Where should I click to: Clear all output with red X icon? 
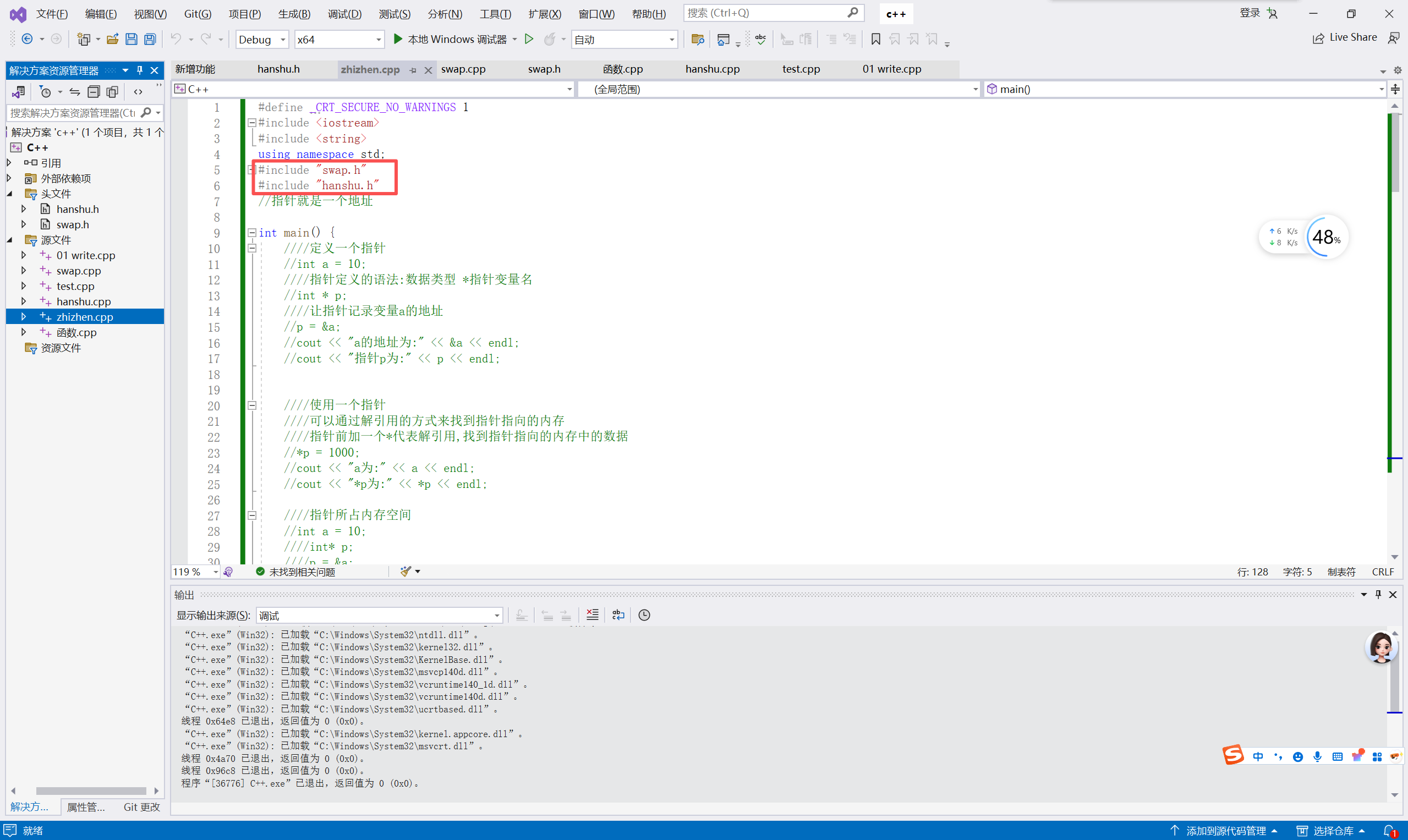click(592, 614)
